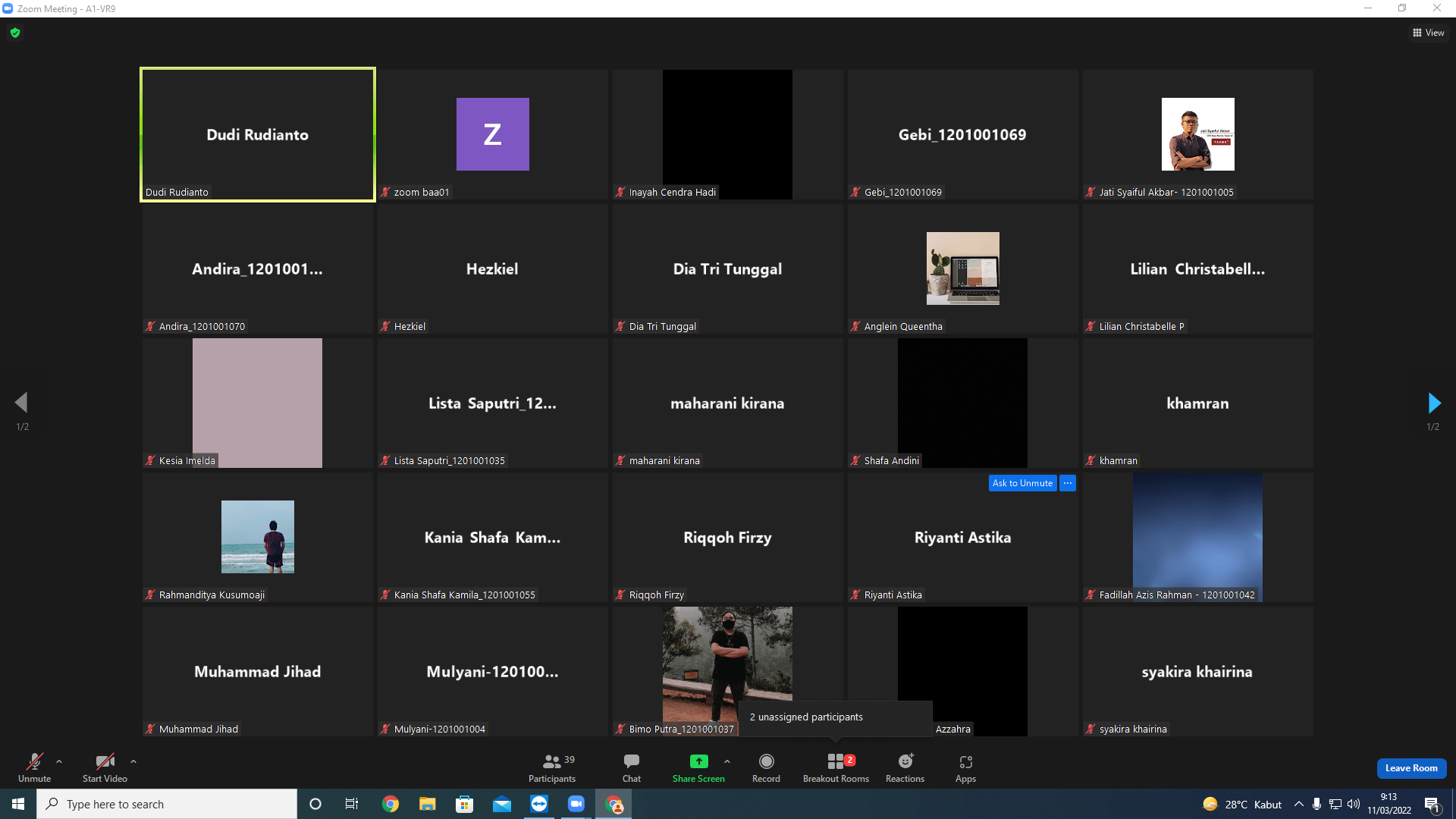The image size is (1456, 819).
Task: Click the Hezkiel name label
Action: click(409, 327)
